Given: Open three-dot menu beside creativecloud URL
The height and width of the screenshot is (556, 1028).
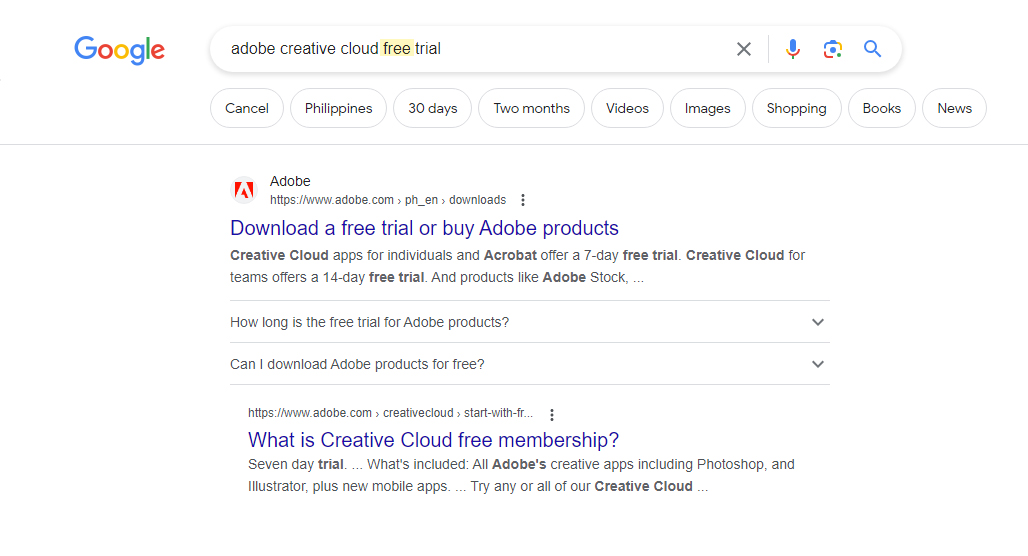Looking at the screenshot, I should coord(552,414).
